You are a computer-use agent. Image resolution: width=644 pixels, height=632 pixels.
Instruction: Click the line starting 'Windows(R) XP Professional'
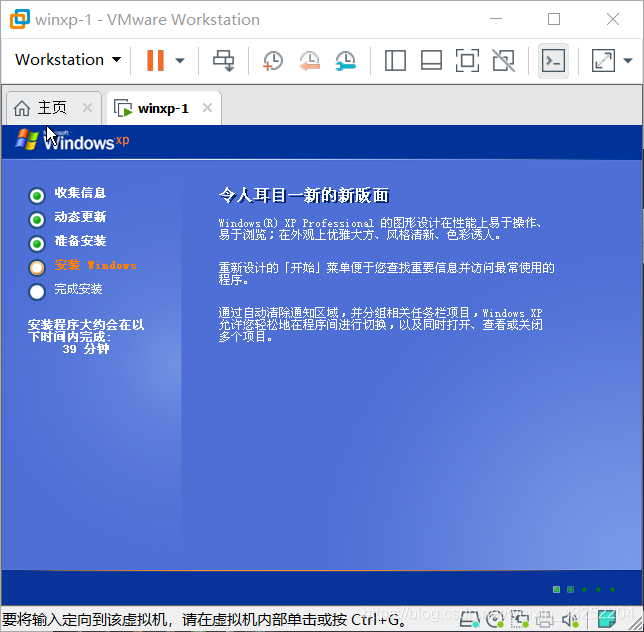[380, 223]
